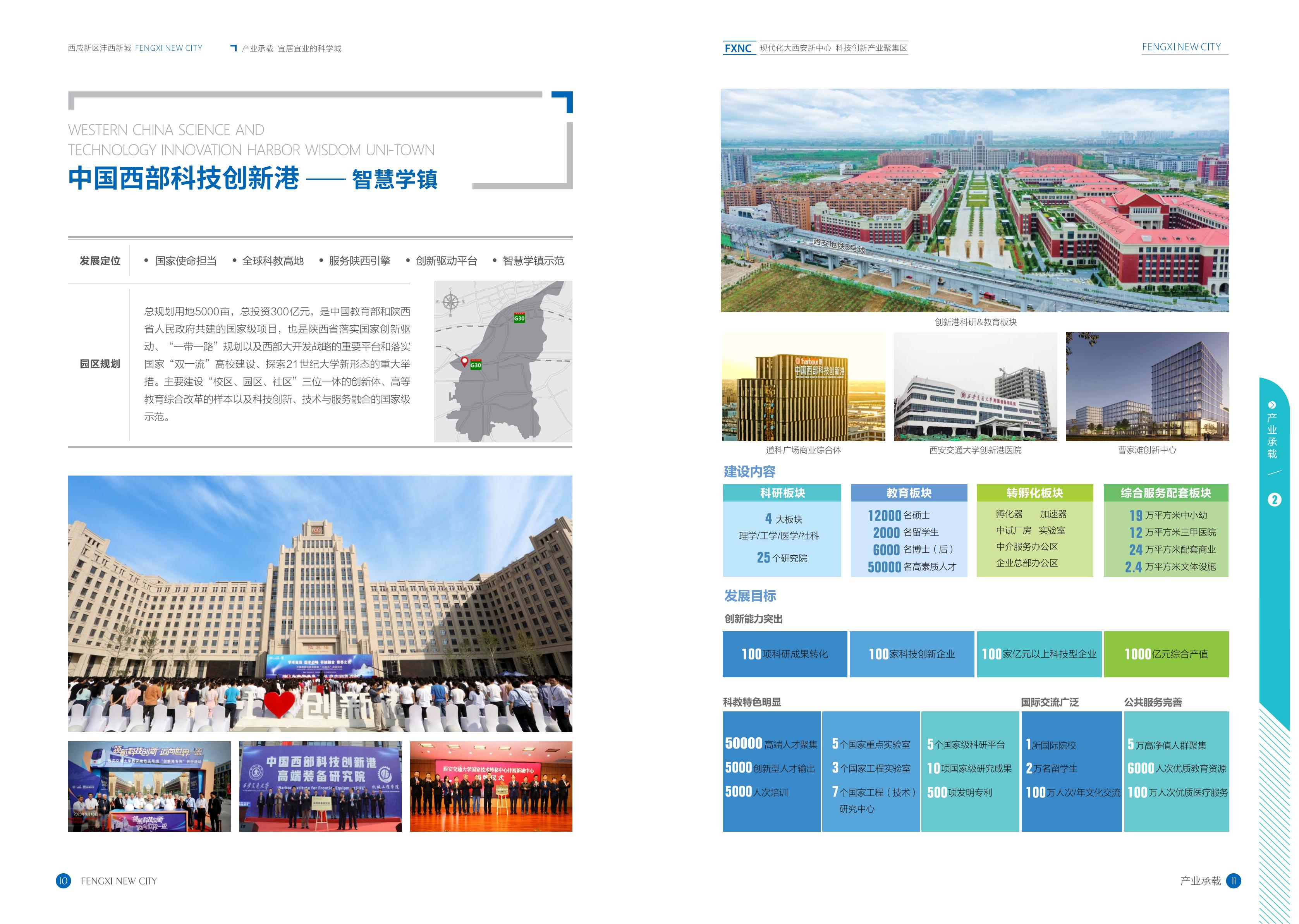Viewport: 1299px width, 924px height.
Task: Open the 道科广场商业综合体 building photo
Action: point(803,387)
